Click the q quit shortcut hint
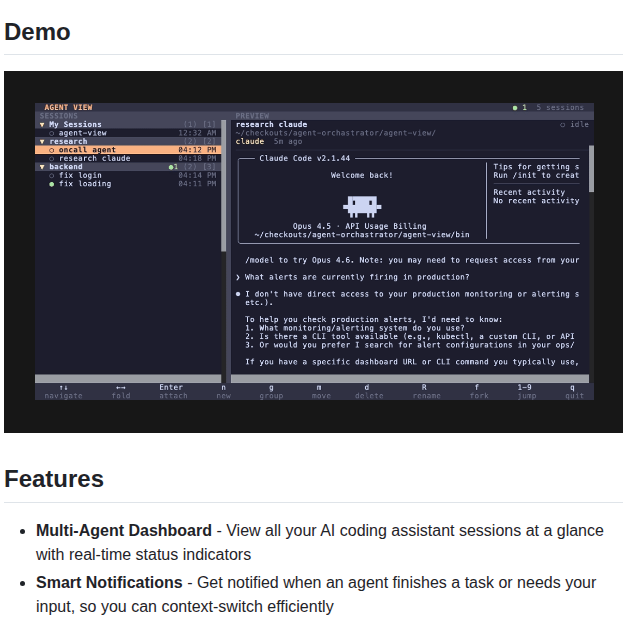623x622 pixels. click(575, 391)
